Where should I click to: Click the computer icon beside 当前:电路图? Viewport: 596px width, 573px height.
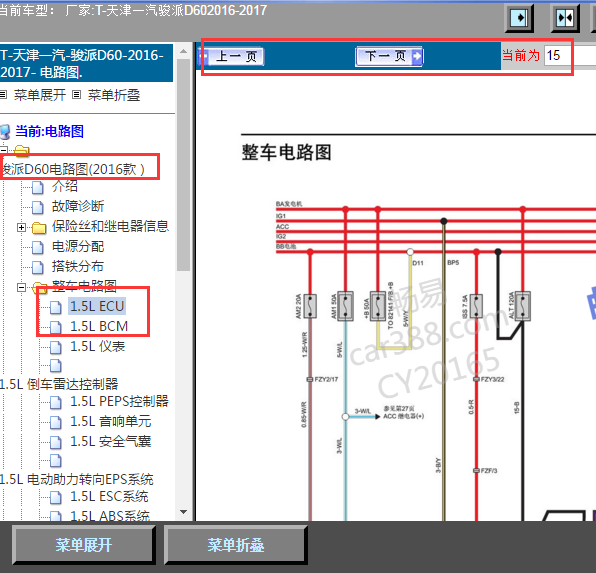tap(5, 132)
